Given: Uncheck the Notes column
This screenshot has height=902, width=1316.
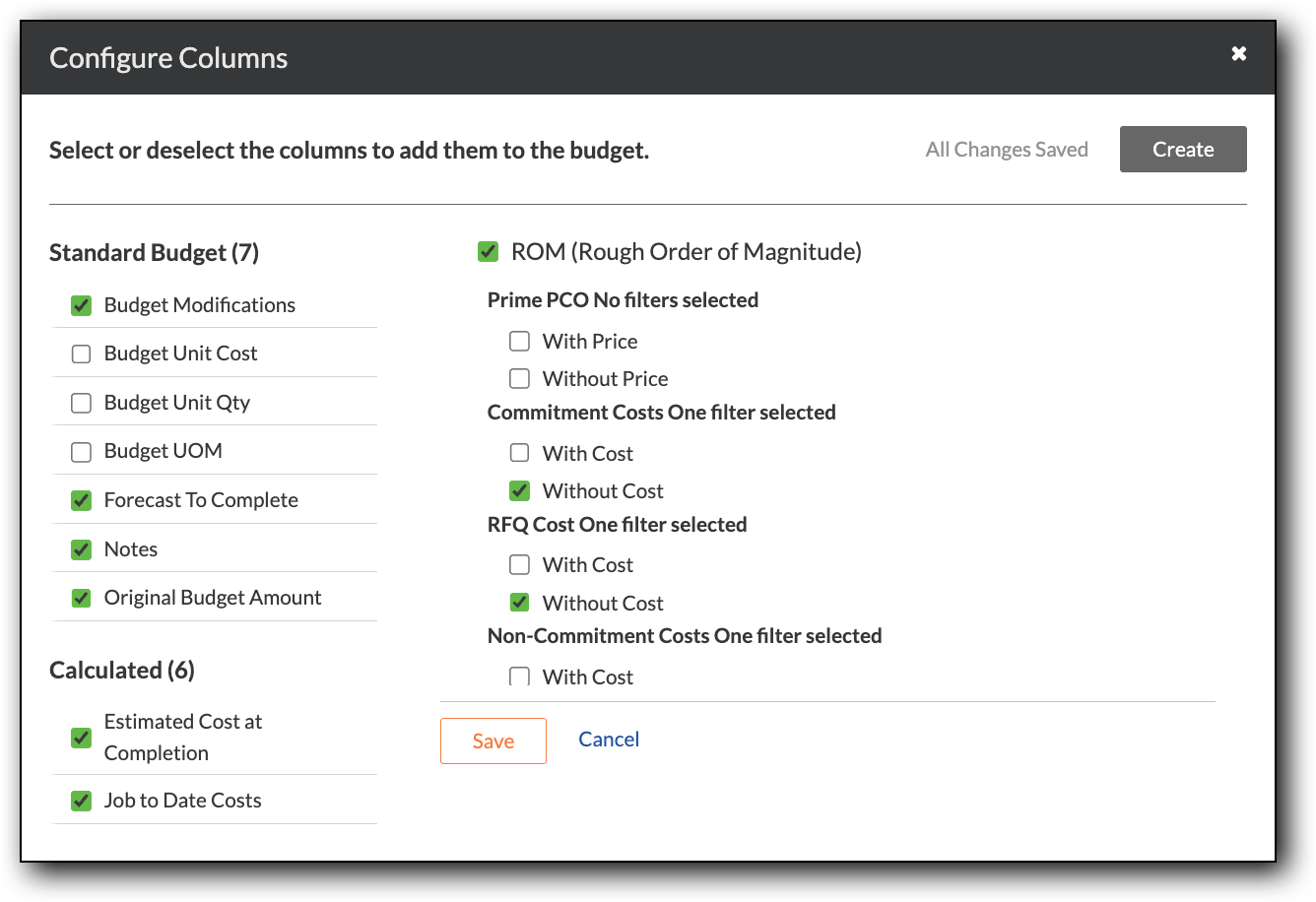Looking at the screenshot, I should pyautogui.click(x=81, y=548).
